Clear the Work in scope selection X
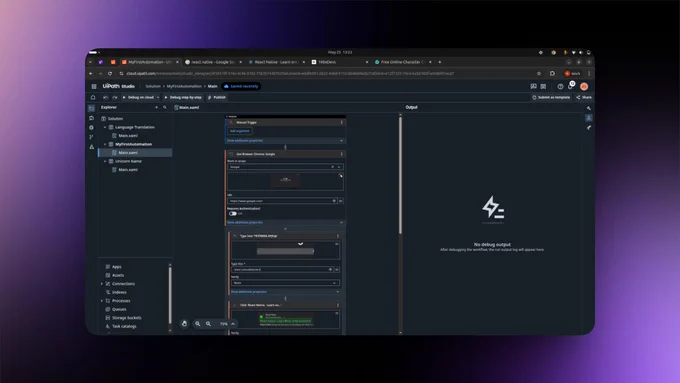The width and height of the screenshot is (680, 383). coord(333,167)
